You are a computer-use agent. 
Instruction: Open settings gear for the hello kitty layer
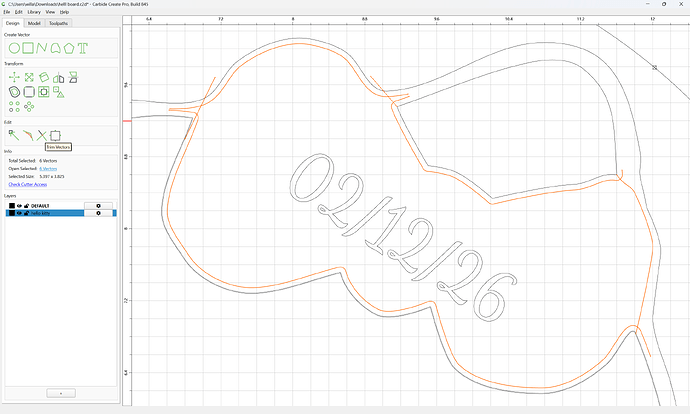(x=99, y=213)
